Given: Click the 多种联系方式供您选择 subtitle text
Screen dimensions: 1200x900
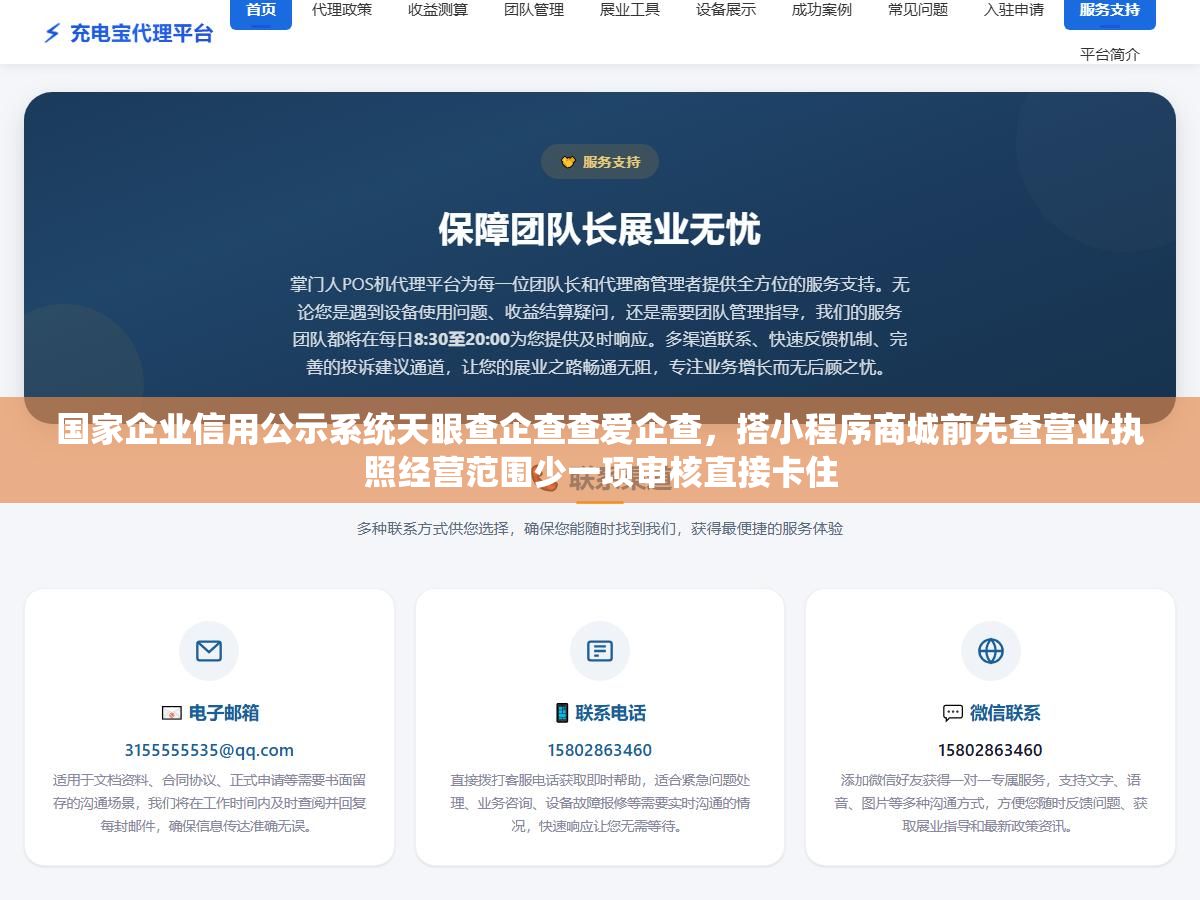Looking at the screenshot, I should point(600,528).
